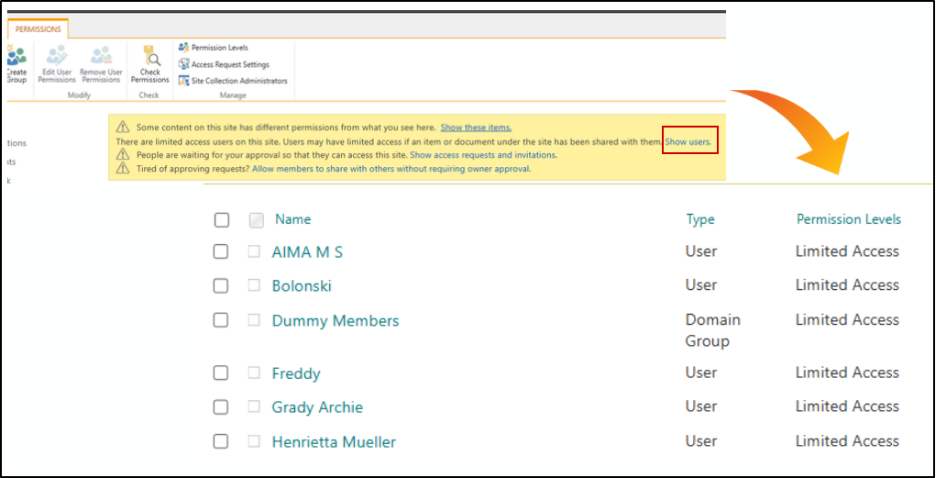Image resolution: width=936 pixels, height=478 pixels.
Task: Click the Show users link
Action: pyautogui.click(x=689, y=142)
